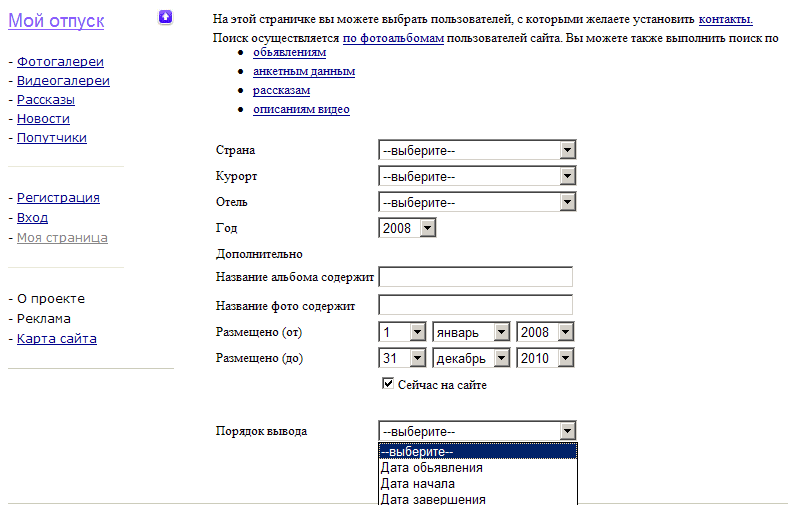Open the Видеогалереи link
This screenshot has width=788, height=505.
tap(63, 81)
